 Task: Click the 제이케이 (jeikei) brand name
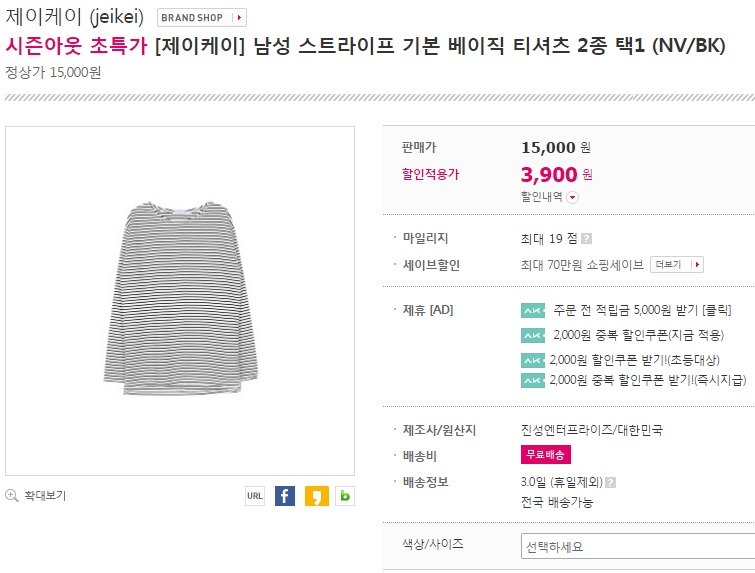click(75, 18)
